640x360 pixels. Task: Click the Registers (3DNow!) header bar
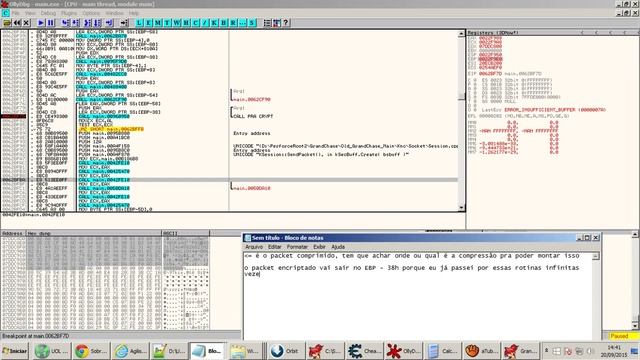[x=553, y=32]
